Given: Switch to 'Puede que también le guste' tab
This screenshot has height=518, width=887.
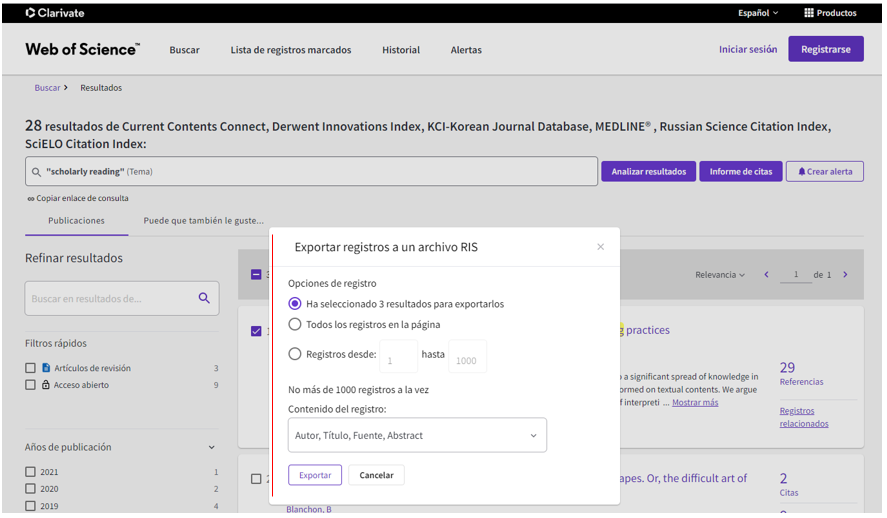Looking at the screenshot, I should [204, 221].
